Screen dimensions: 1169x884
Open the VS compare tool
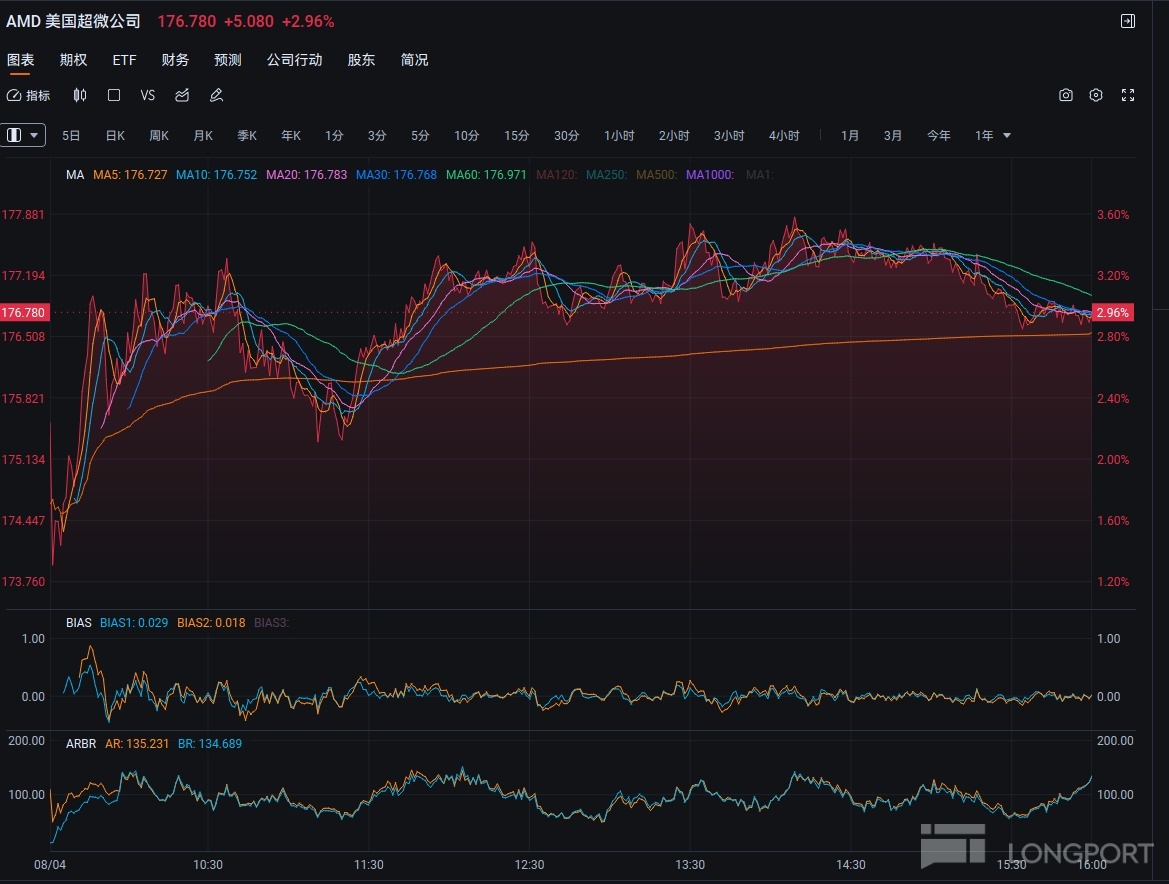coord(148,95)
